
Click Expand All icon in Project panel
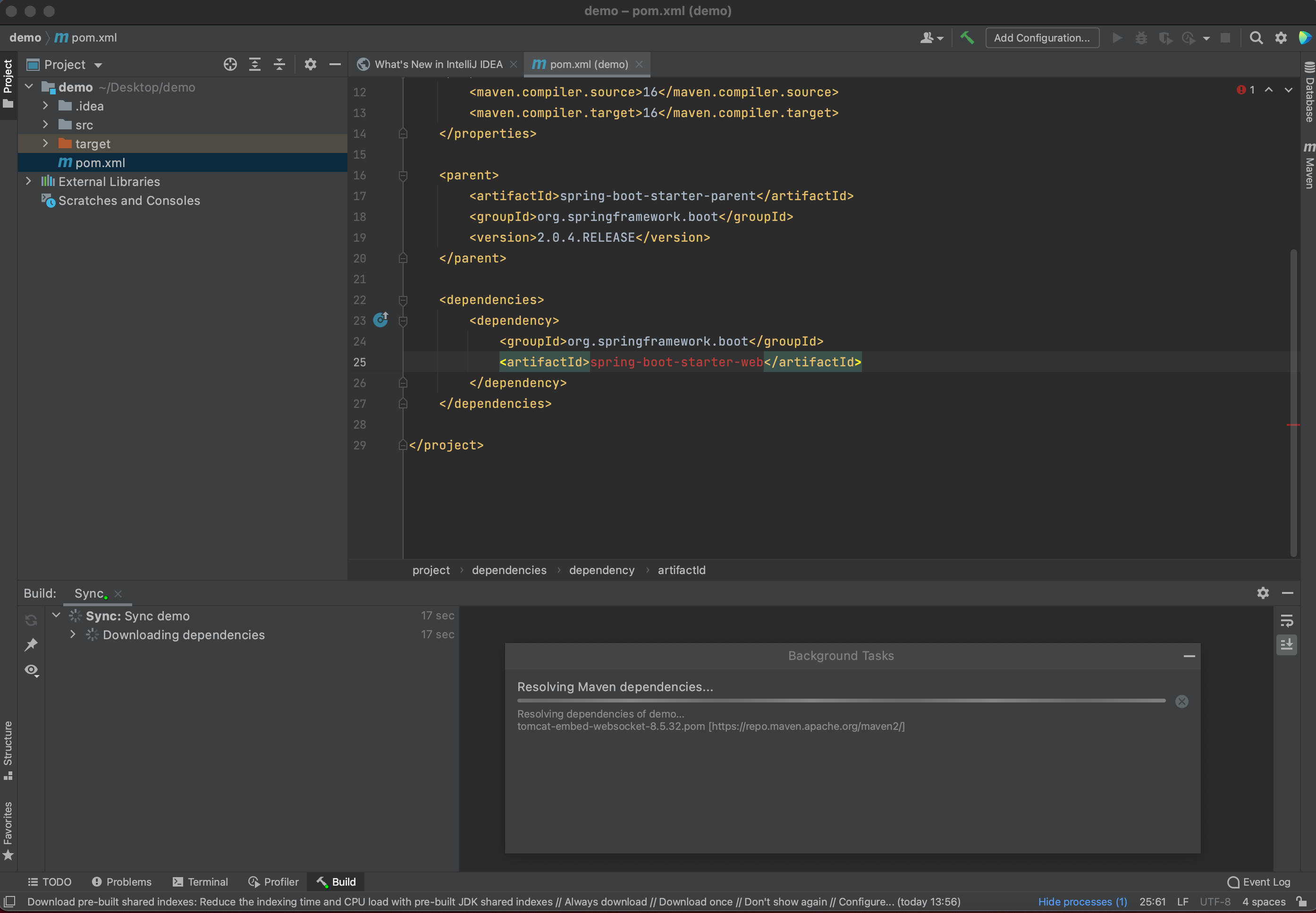254,65
